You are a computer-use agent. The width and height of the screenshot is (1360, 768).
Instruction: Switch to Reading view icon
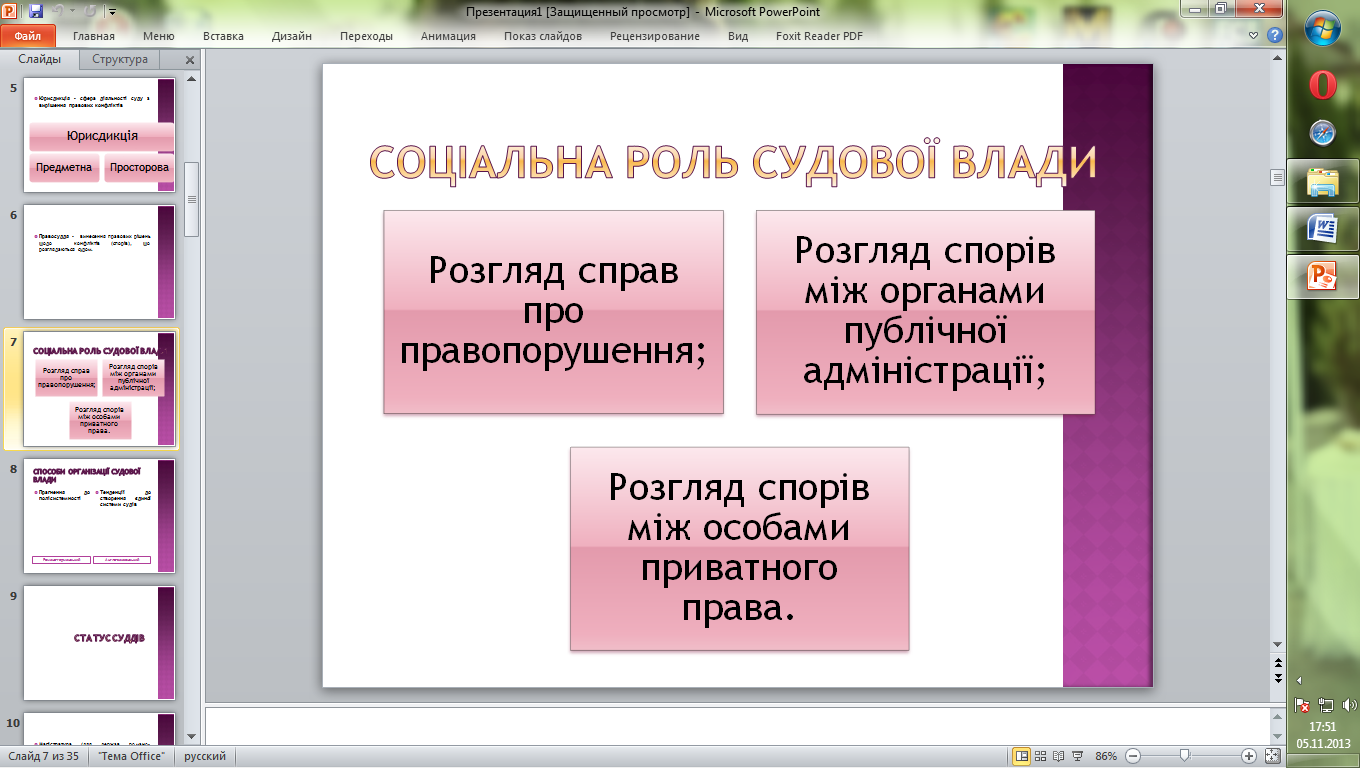1058,756
